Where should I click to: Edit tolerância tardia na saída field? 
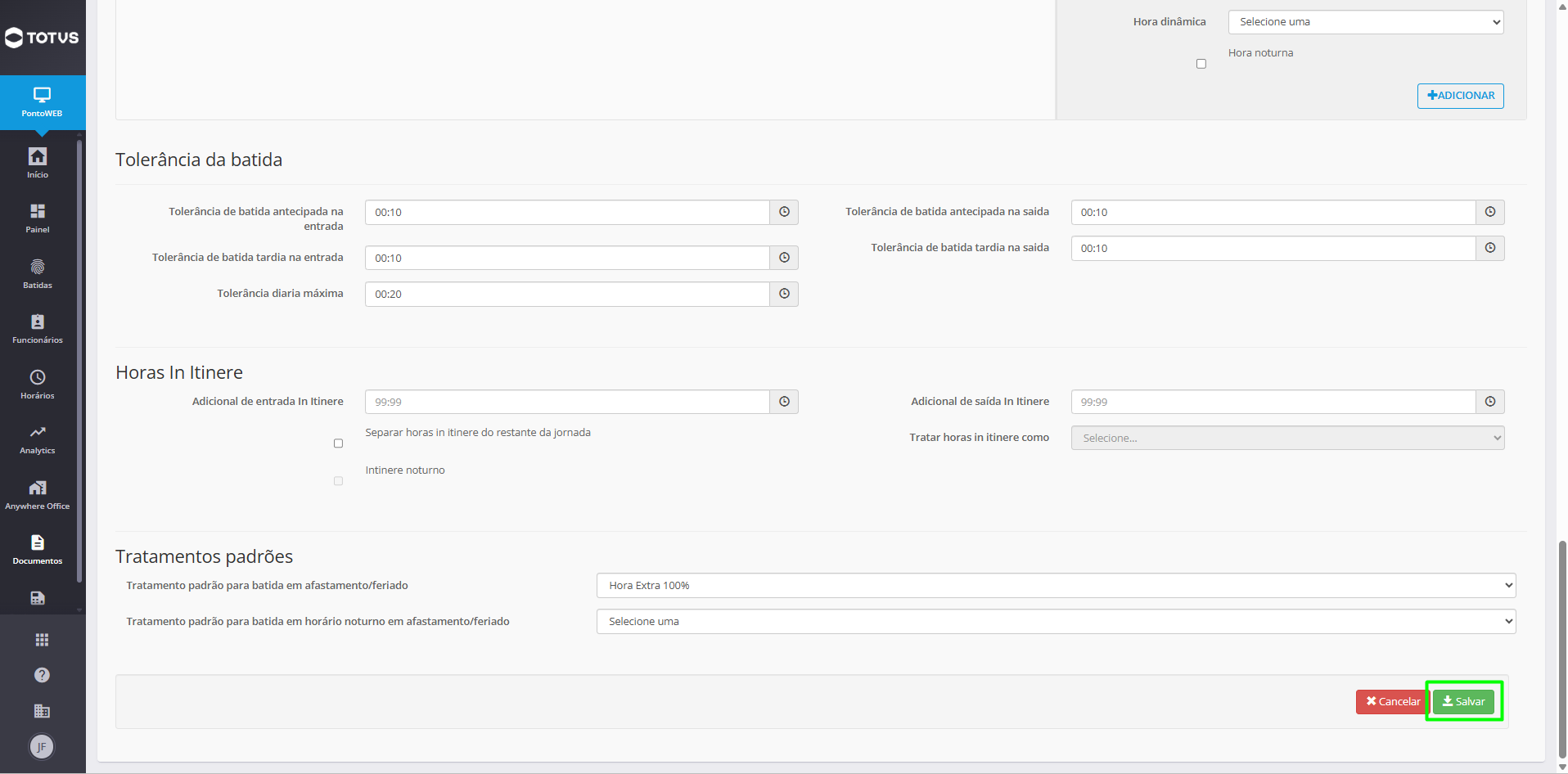[1273, 248]
